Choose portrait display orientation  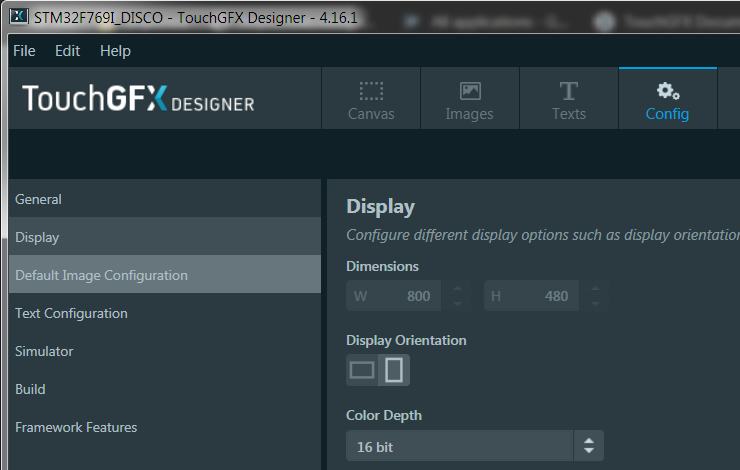coord(394,370)
